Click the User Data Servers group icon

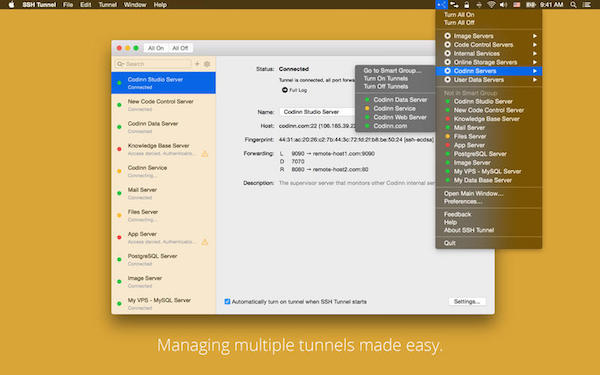447,80
